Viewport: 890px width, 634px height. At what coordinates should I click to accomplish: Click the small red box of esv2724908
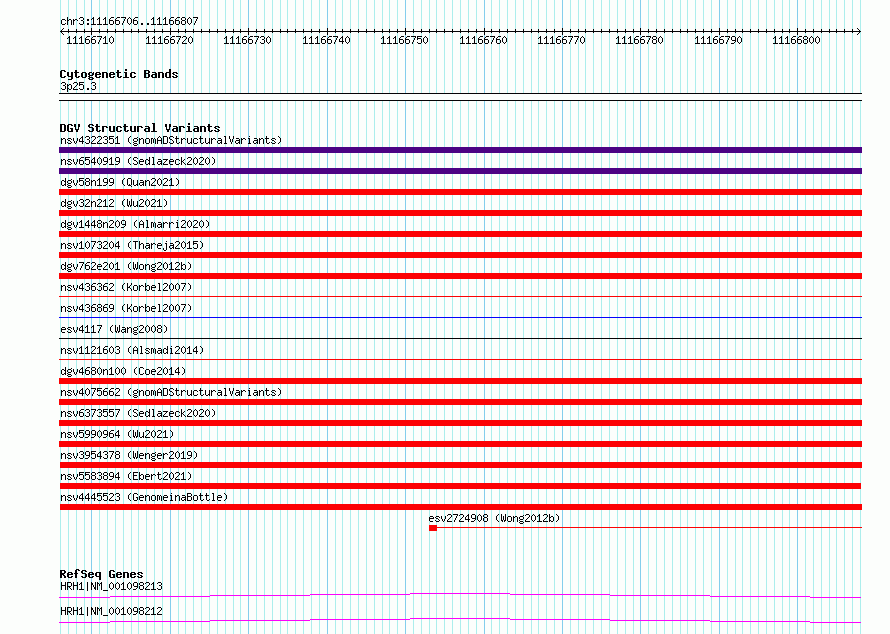click(x=433, y=528)
